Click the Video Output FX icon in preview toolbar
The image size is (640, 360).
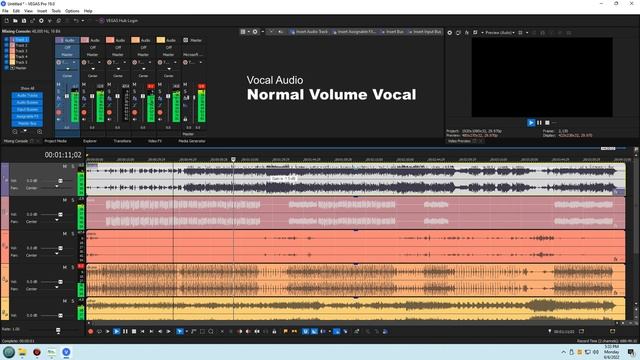[467, 33]
